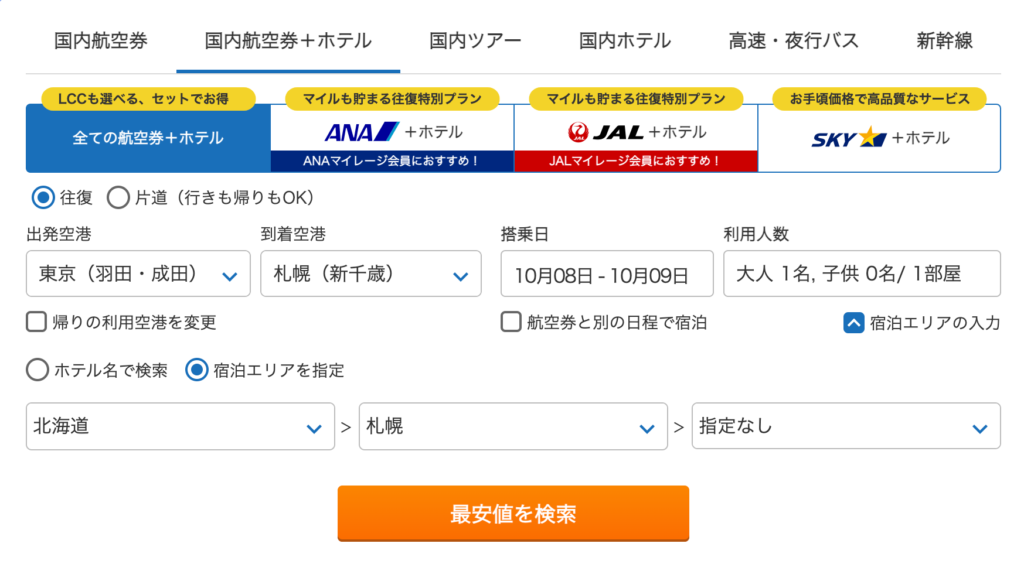Select the 片道 one-way radio button

tap(118, 197)
